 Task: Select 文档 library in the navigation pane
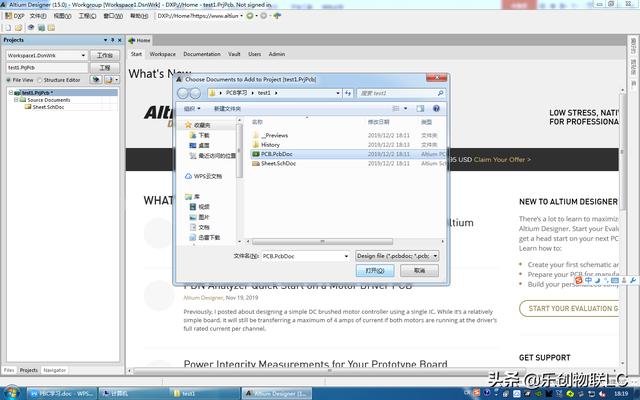(x=200, y=227)
